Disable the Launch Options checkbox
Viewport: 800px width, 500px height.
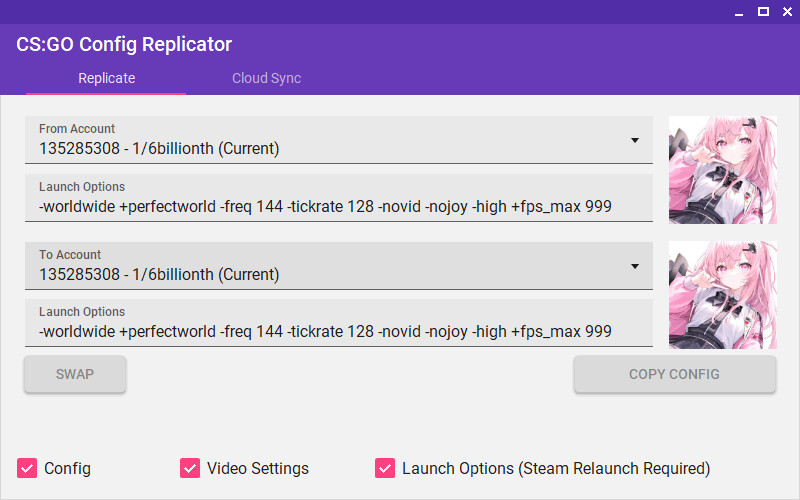pyautogui.click(x=385, y=468)
